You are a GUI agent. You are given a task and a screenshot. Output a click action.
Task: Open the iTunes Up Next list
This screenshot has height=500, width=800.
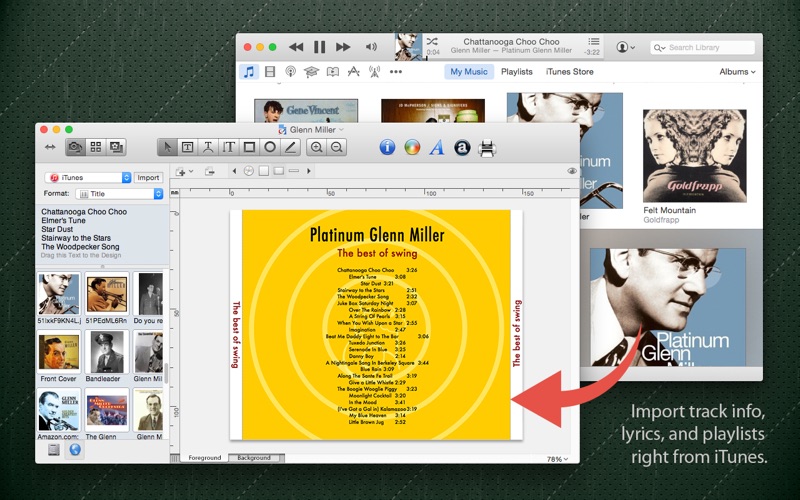[x=593, y=41]
